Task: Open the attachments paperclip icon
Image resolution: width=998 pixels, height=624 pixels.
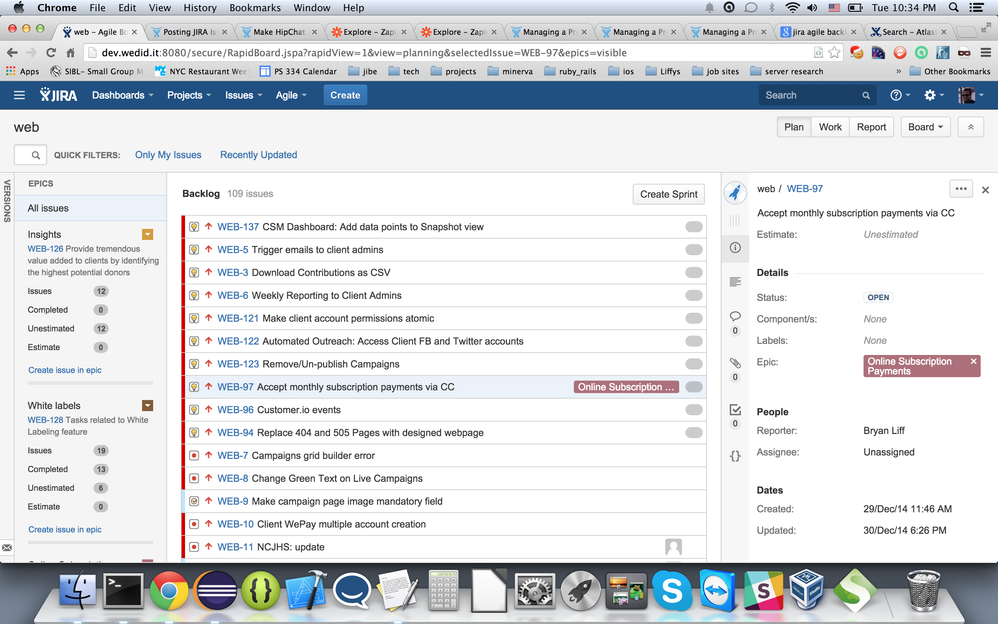Action: (x=735, y=363)
